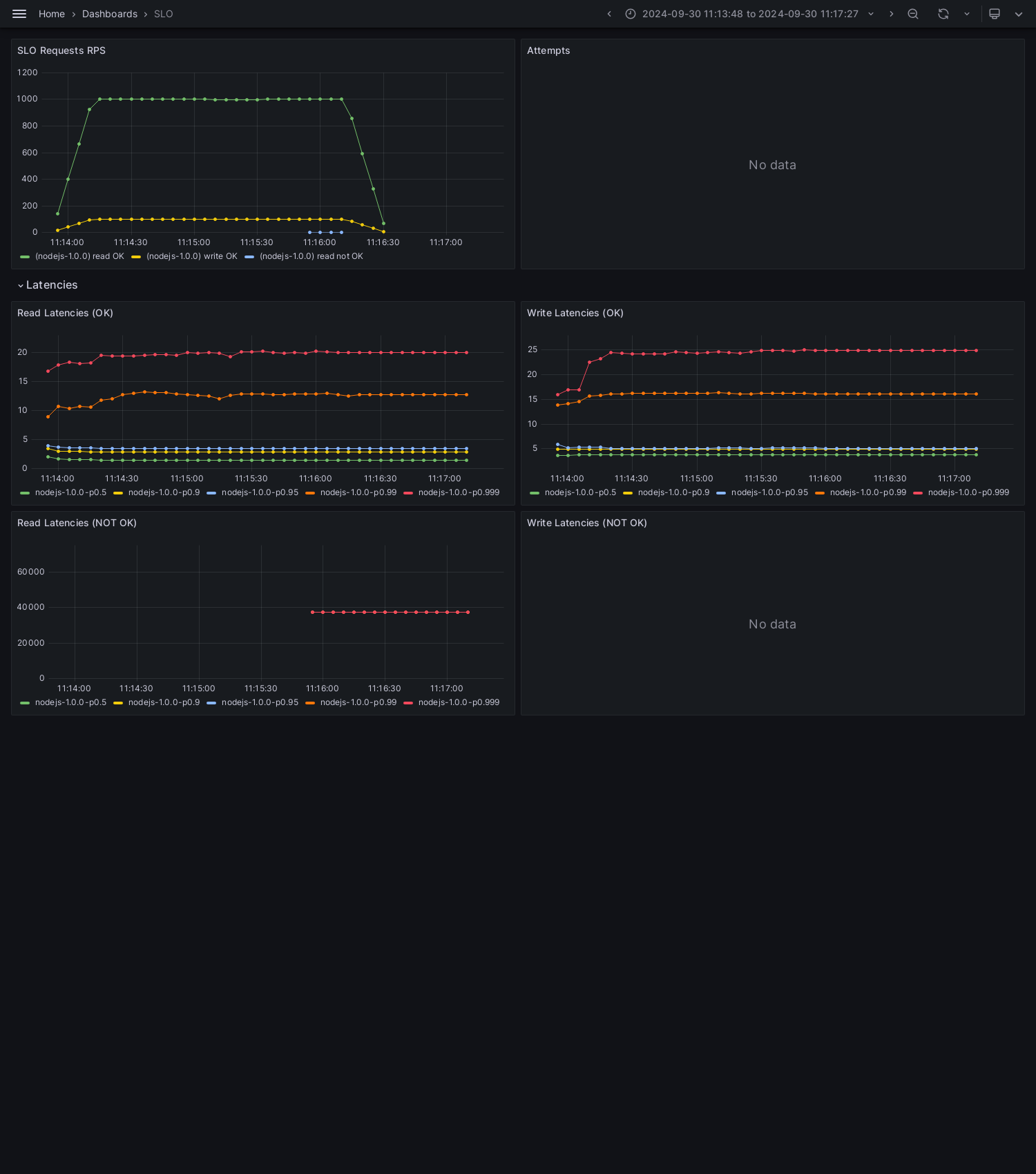Image resolution: width=1036 pixels, height=1174 pixels.
Task: Toggle p0.5 series in Write Latencies (OK) legend
Action: pos(580,492)
